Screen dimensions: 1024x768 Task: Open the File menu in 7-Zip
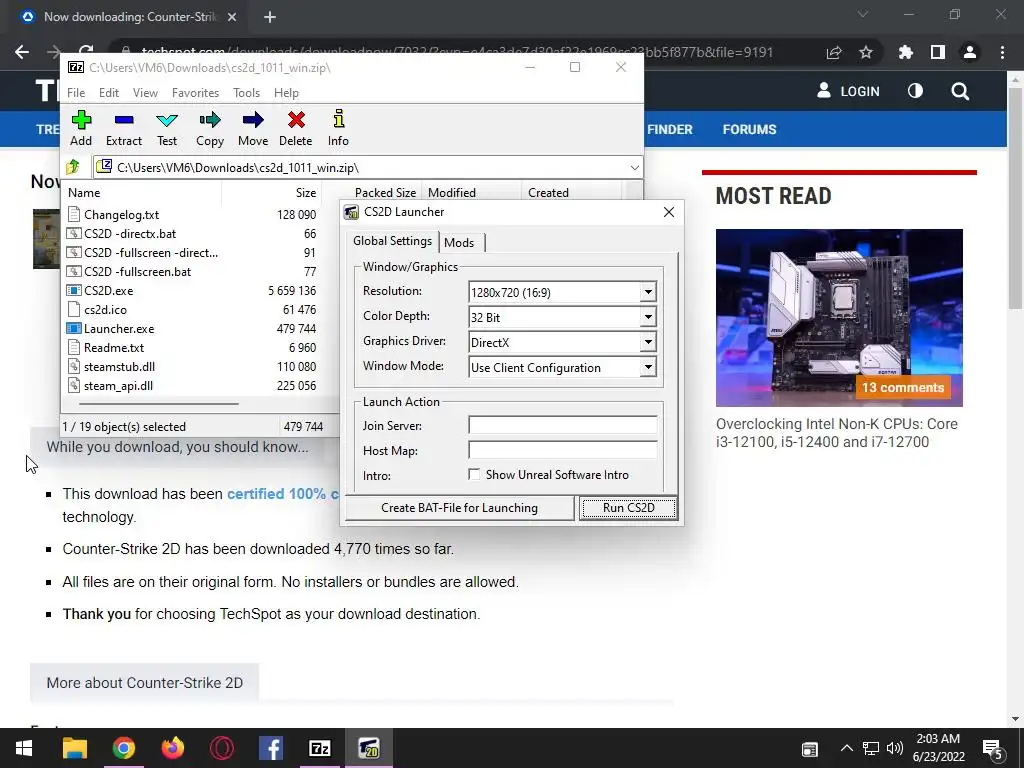[76, 93]
